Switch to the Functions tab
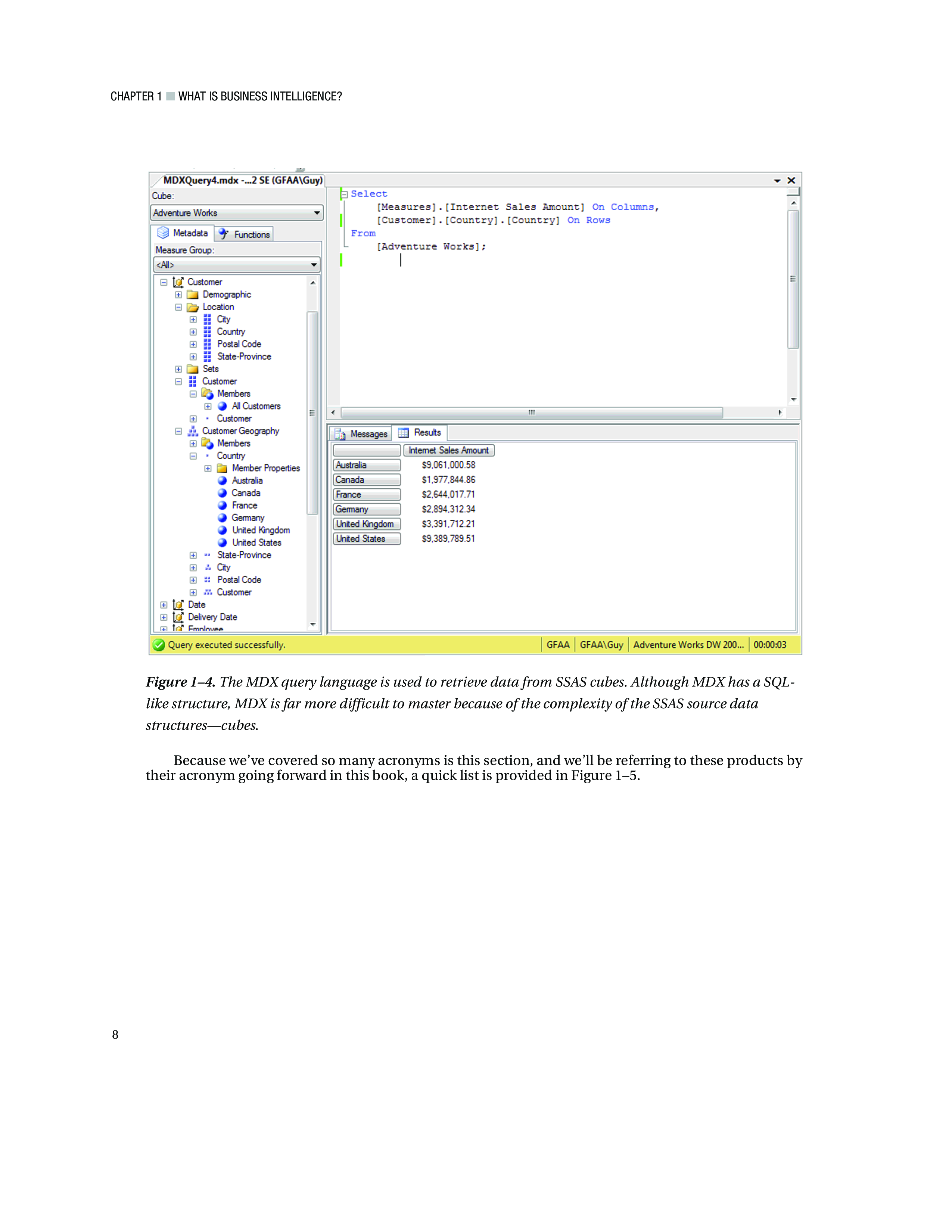The image size is (952, 1232). [x=245, y=234]
